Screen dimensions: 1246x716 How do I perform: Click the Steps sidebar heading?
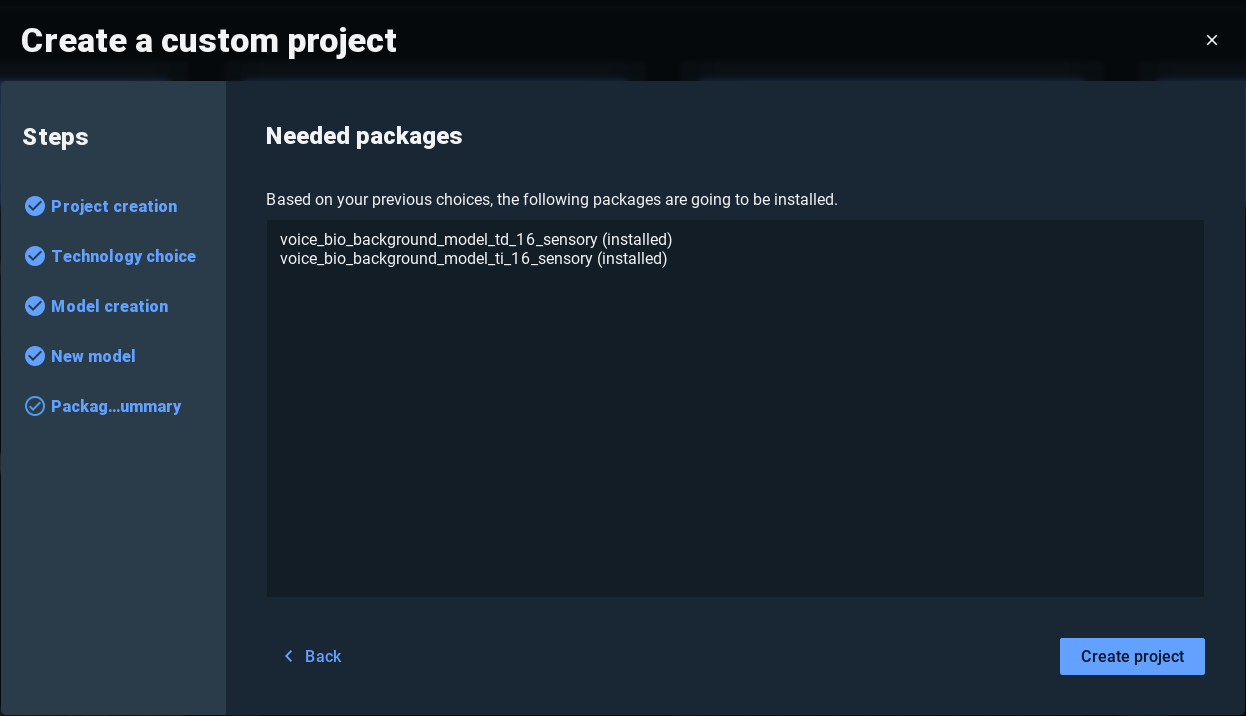pyautogui.click(x=56, y=137)
